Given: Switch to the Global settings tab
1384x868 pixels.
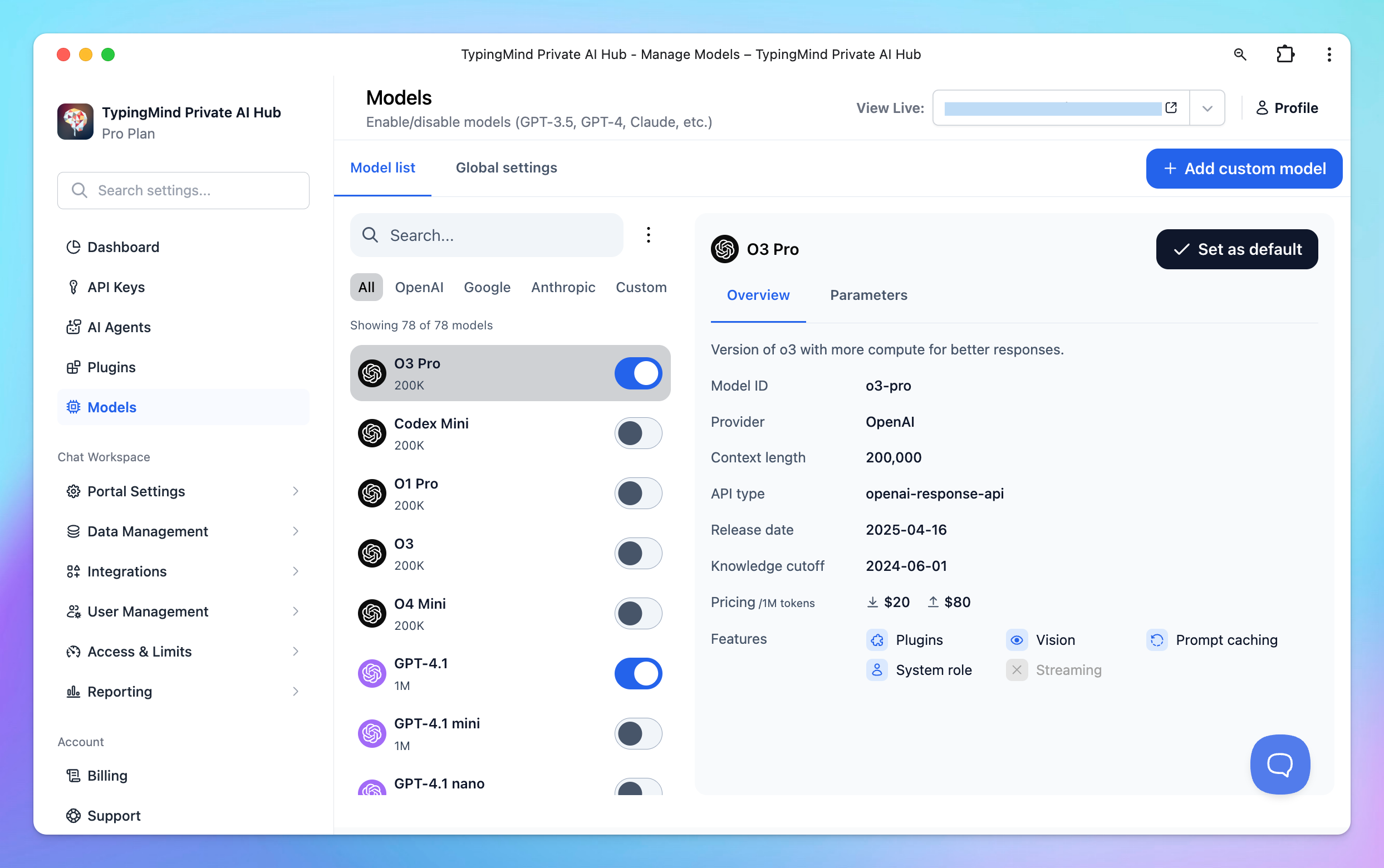Looking at the screenshot, I should click(506, 167).
